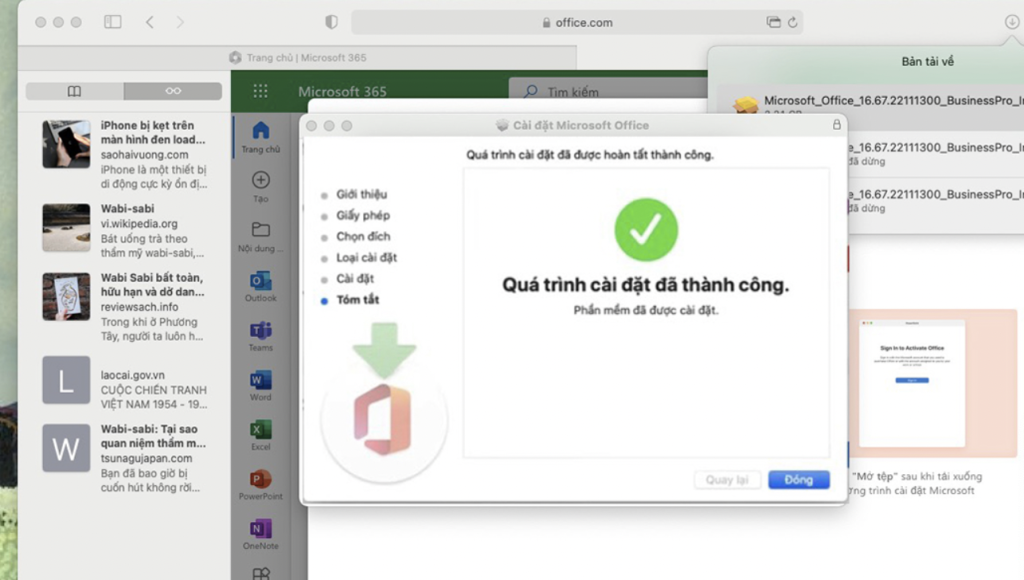Open Word in the left app bar
This screenshot has height=580, width=1024.
tap(260, 381)
